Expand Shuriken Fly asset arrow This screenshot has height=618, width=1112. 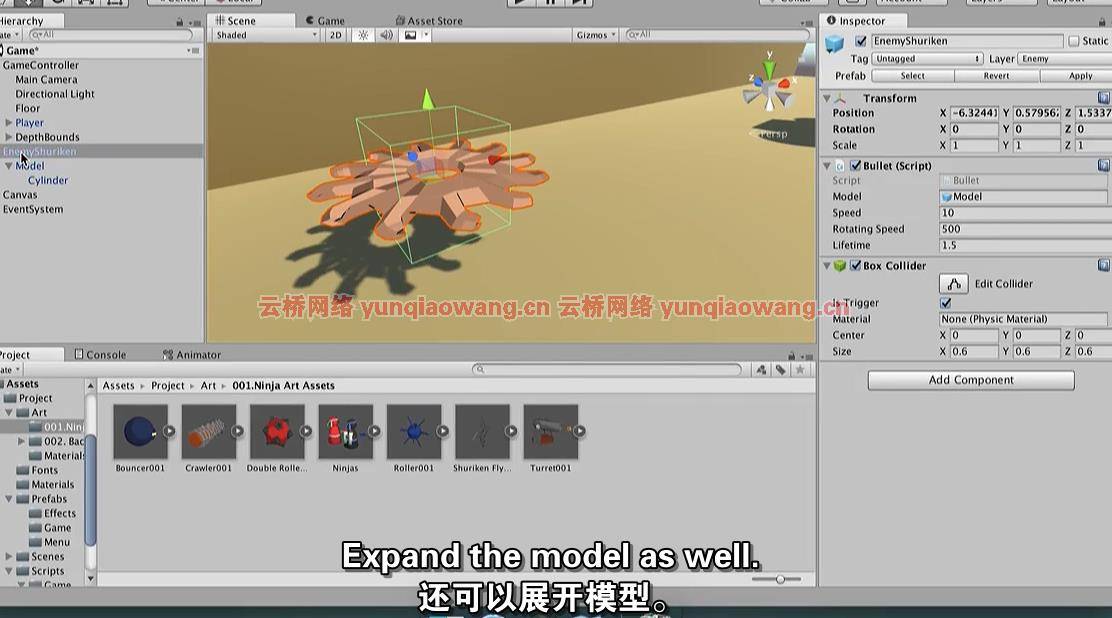511,431
